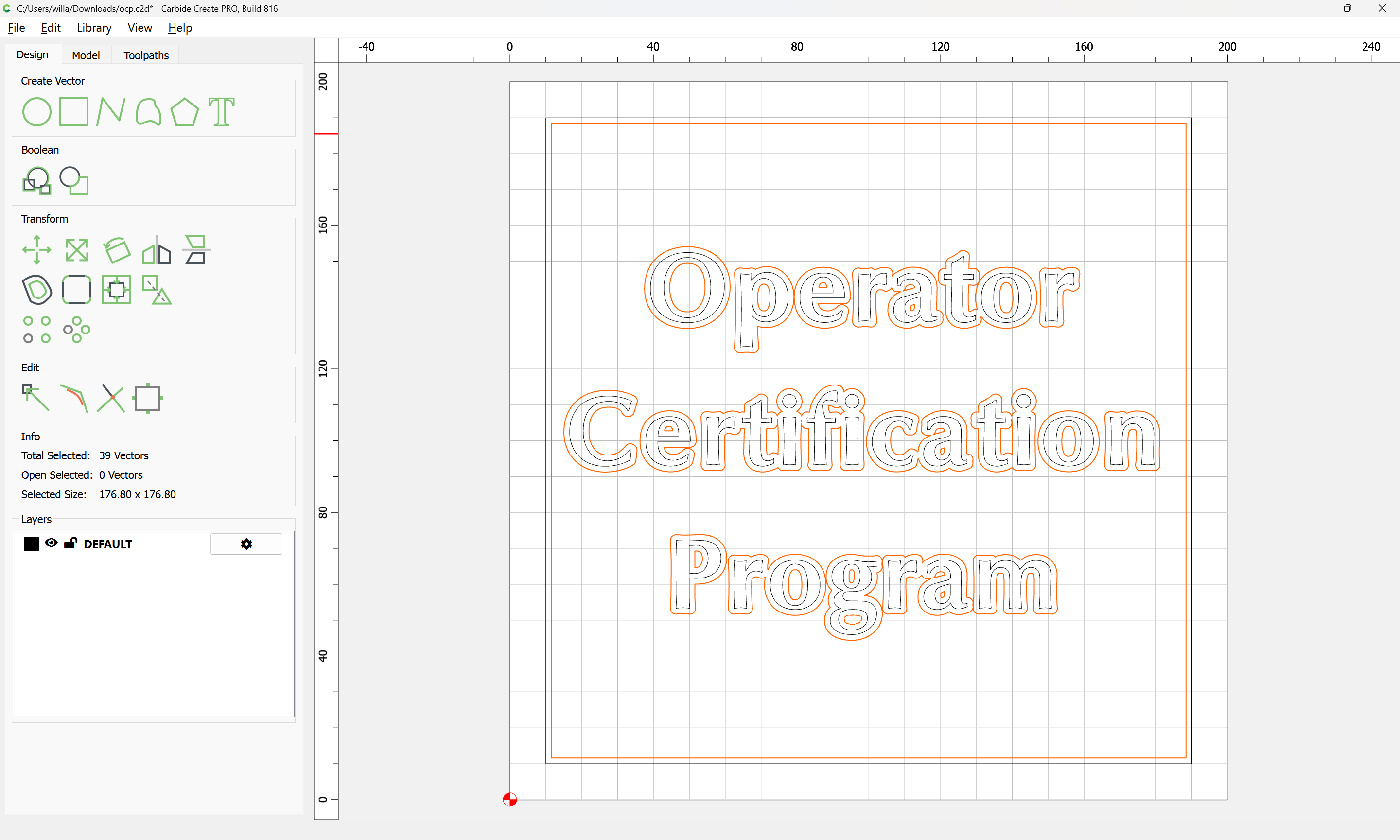Screen dimensions: 1400x840
Task: Open the Edit menu
Action: coord(51,27)
